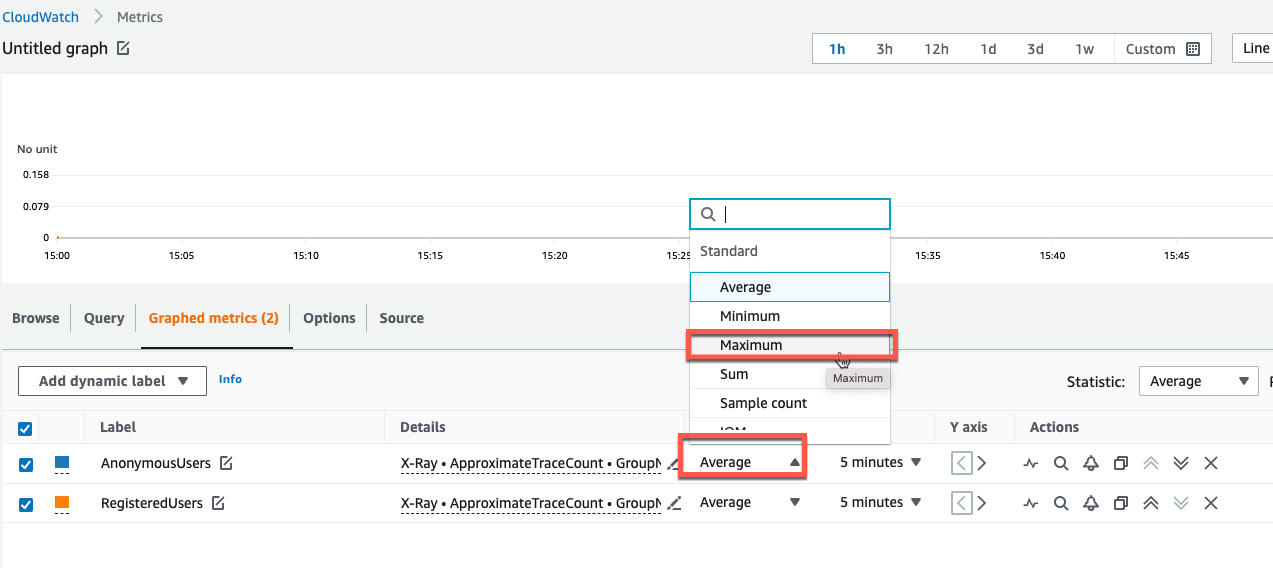The width and height of the screenshot is (1273, 568).
Task: Toggle the select-all metrics checkbox
Action: tap(25, 428)
